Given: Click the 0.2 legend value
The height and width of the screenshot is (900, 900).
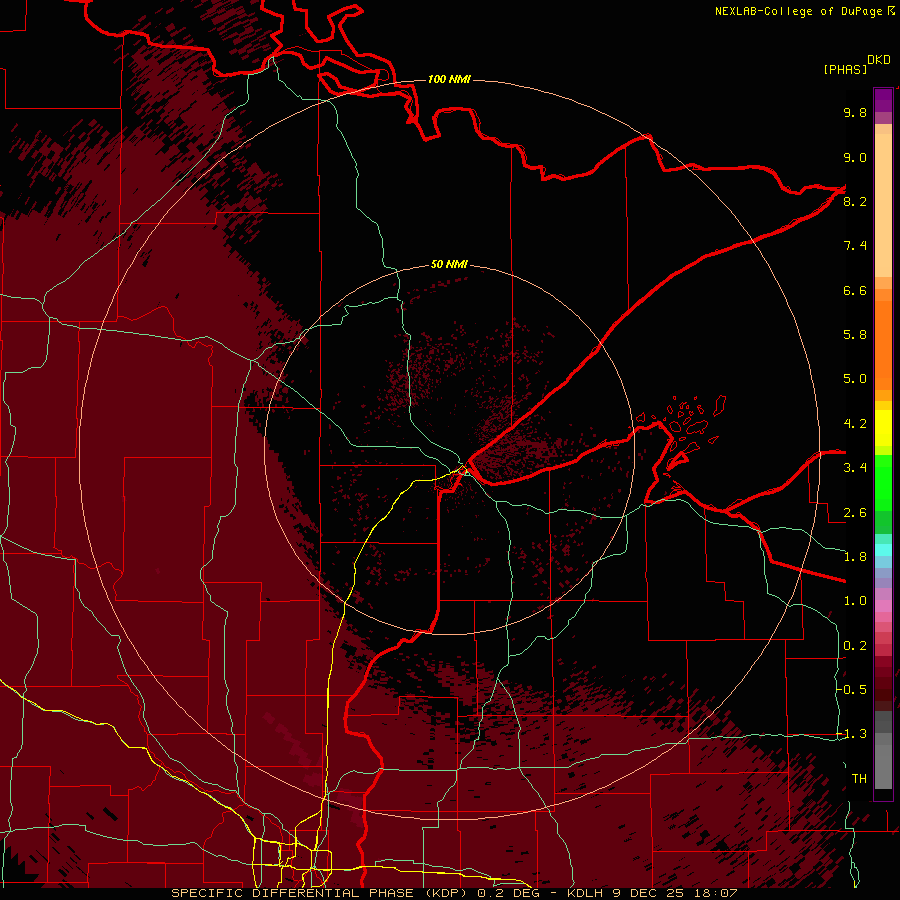Looking at the screenshot, I should (x=855, y=646).
